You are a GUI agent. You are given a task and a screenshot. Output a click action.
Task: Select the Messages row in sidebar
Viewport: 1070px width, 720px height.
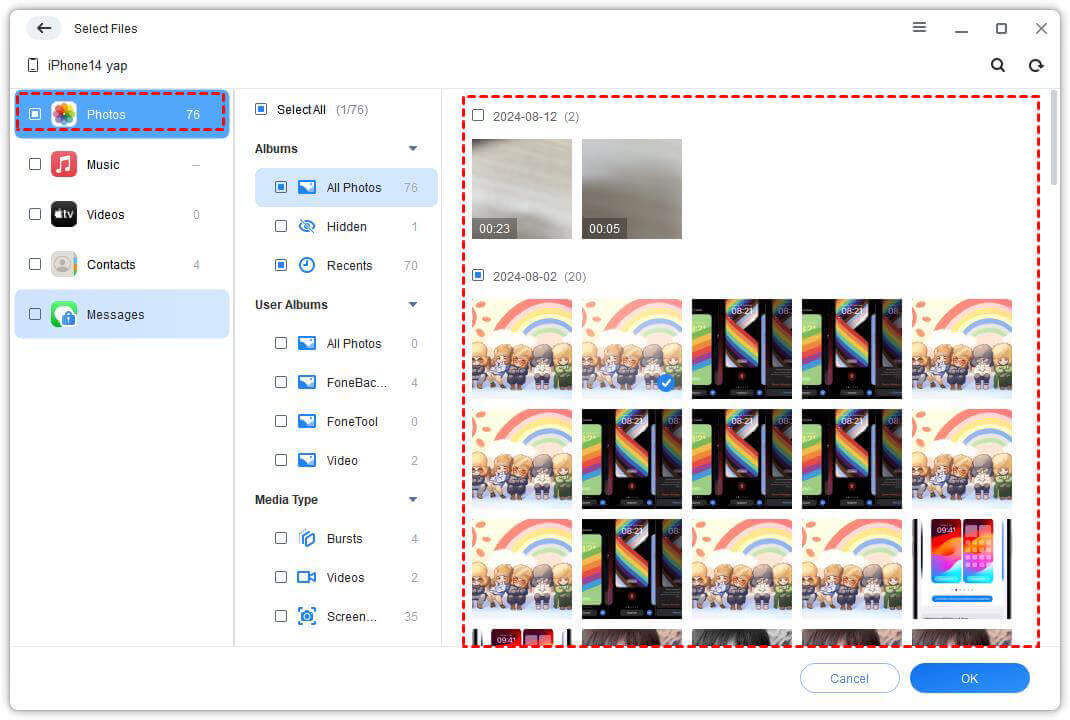(x=121, y=314)
